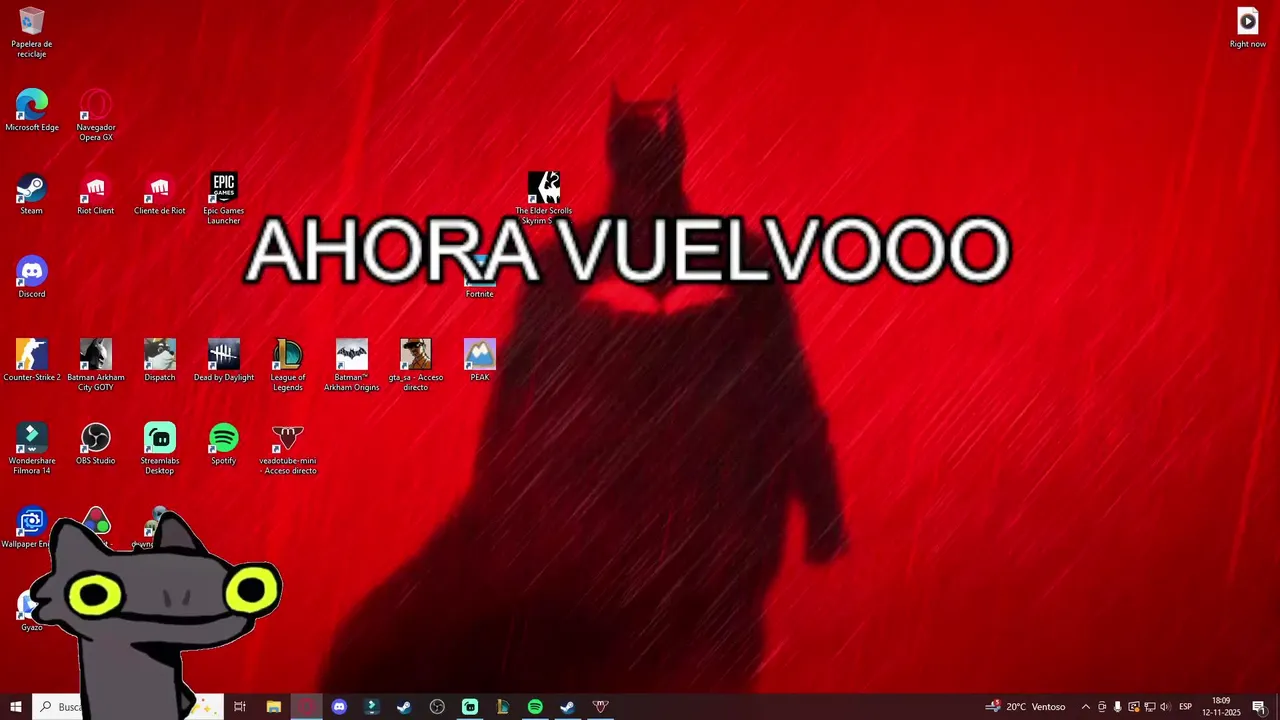Open the Spotify desktop shortcut

point(224,444)
